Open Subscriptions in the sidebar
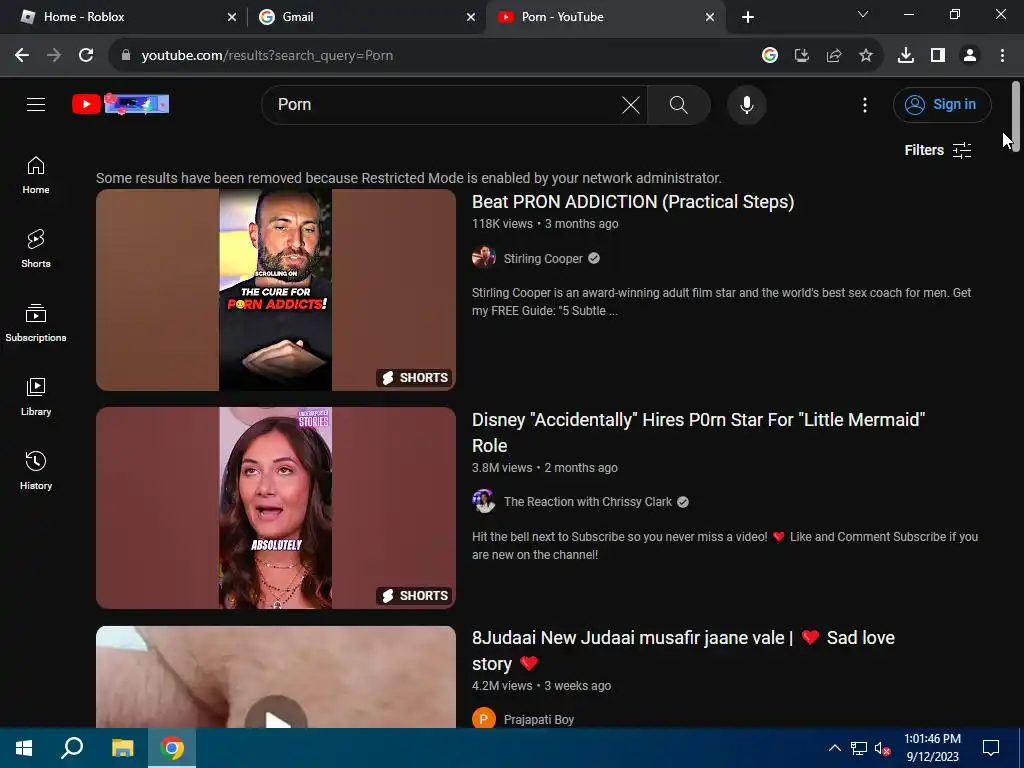1024x768 pixels. coord(36,323)
